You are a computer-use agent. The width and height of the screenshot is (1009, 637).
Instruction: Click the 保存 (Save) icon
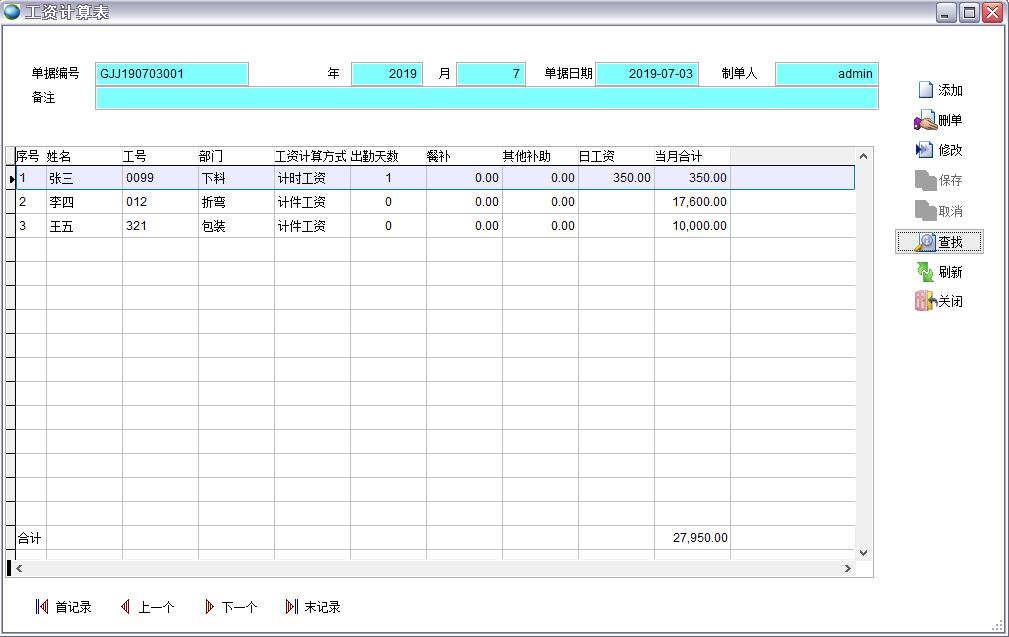click(x=941, y=180)
